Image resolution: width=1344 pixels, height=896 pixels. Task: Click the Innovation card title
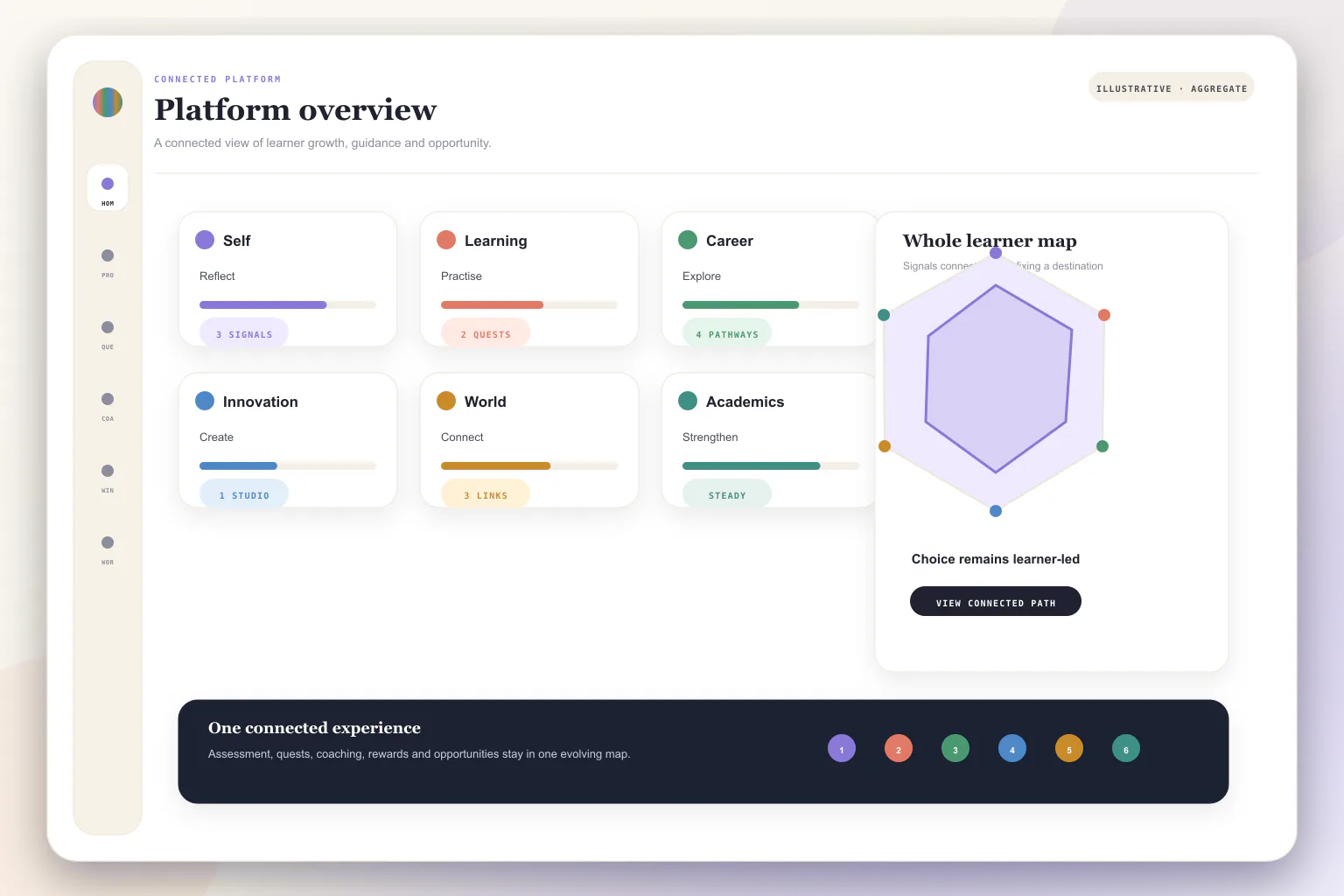pyautogui.click(x=261, y=402)
